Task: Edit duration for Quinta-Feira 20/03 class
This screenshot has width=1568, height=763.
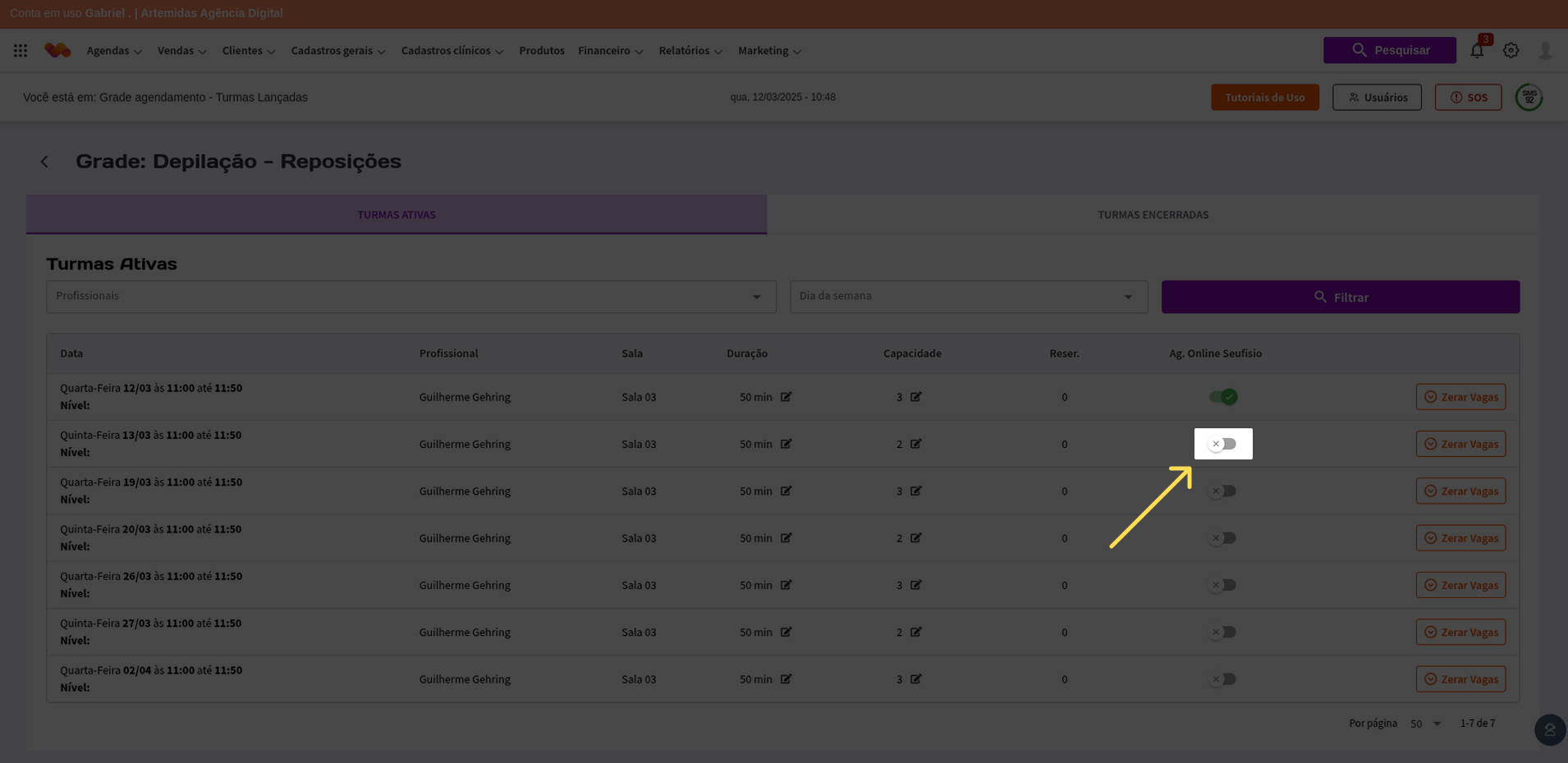Action: point(786,538)
